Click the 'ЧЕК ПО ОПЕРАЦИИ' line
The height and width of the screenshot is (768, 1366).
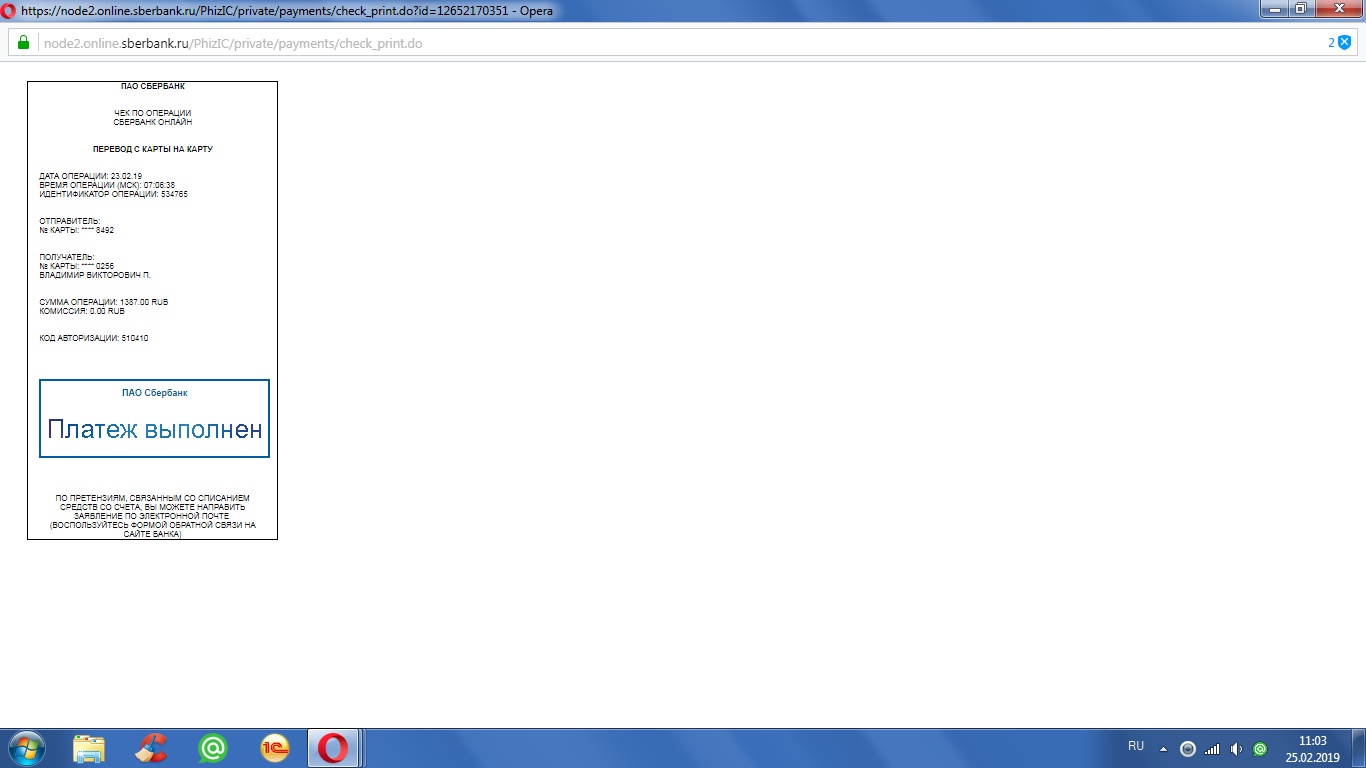pos(153,113)
